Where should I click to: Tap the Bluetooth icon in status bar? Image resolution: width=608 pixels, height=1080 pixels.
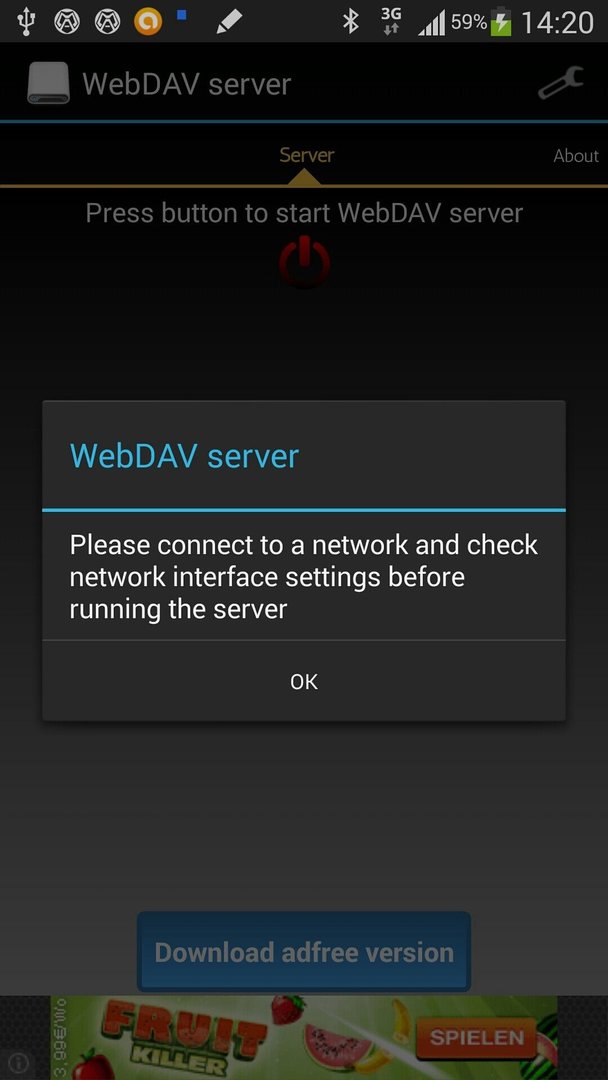tap(351, 22)
